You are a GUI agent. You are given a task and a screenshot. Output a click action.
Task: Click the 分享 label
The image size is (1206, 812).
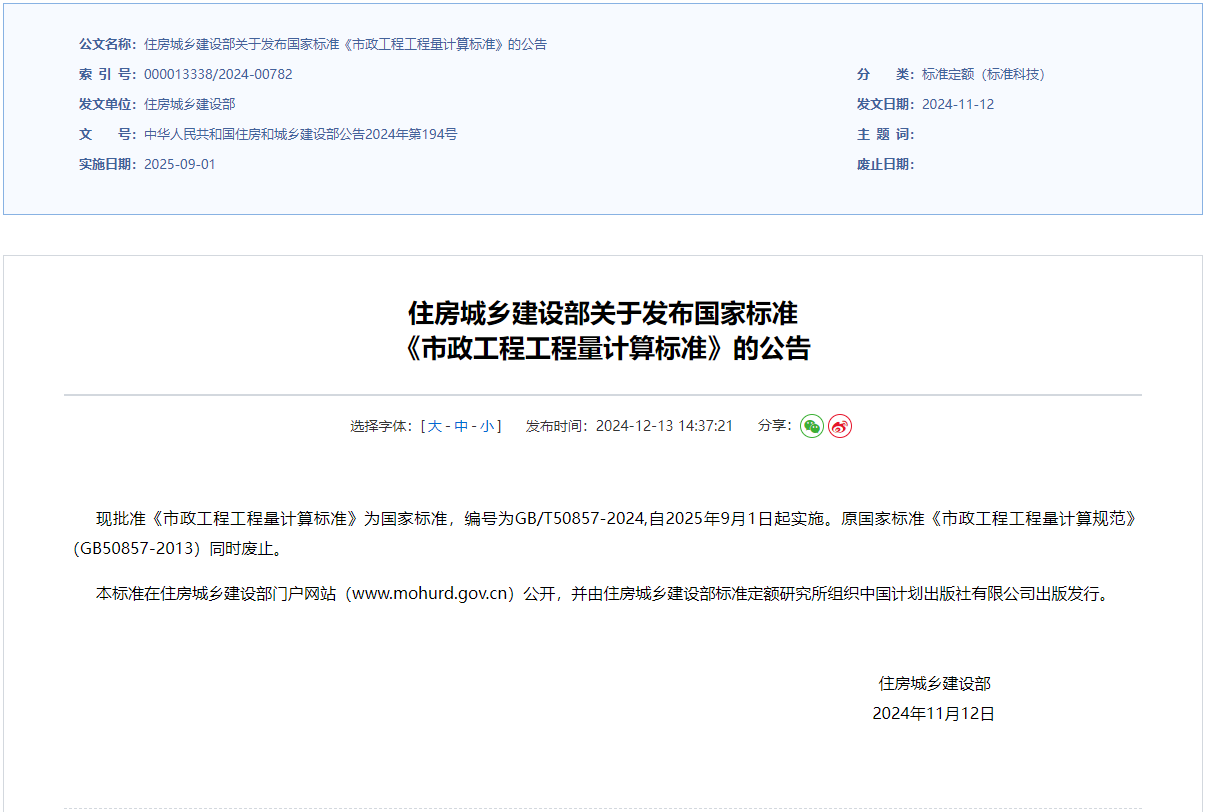click(x=775, y=426)
